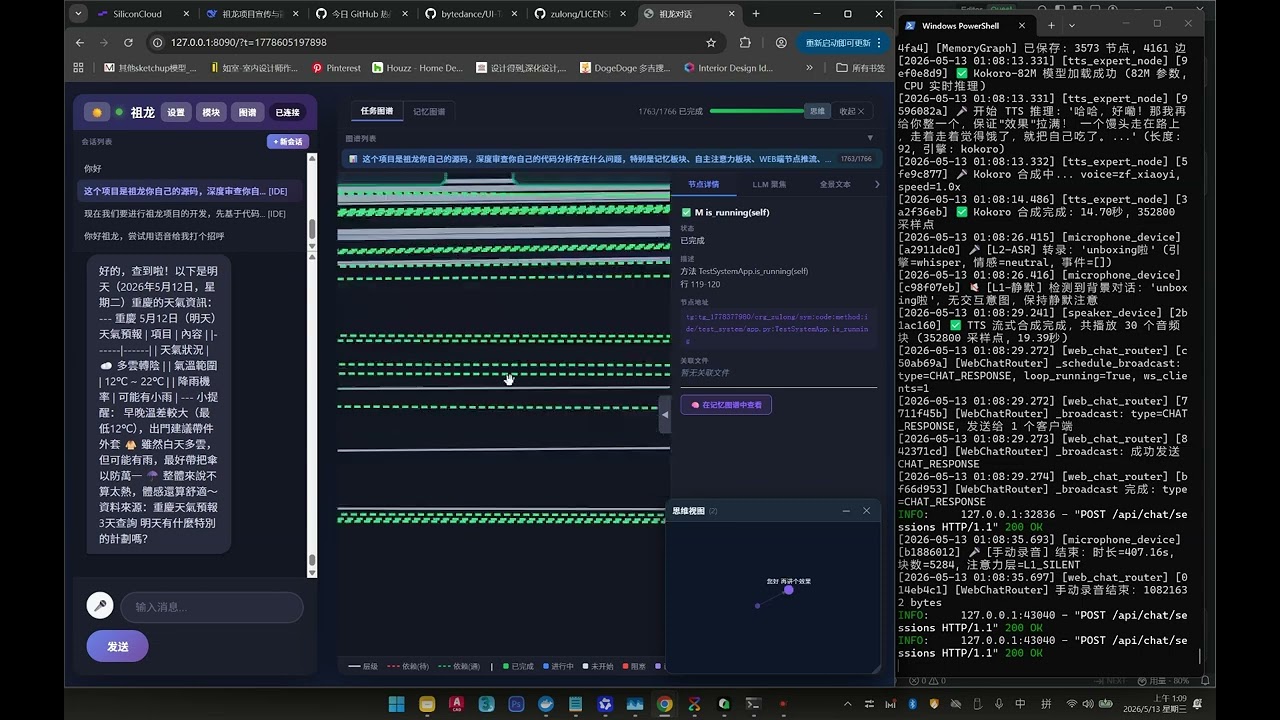Toggle the 思维 button
The image size is (1280, 720).
tap(817, 111)
